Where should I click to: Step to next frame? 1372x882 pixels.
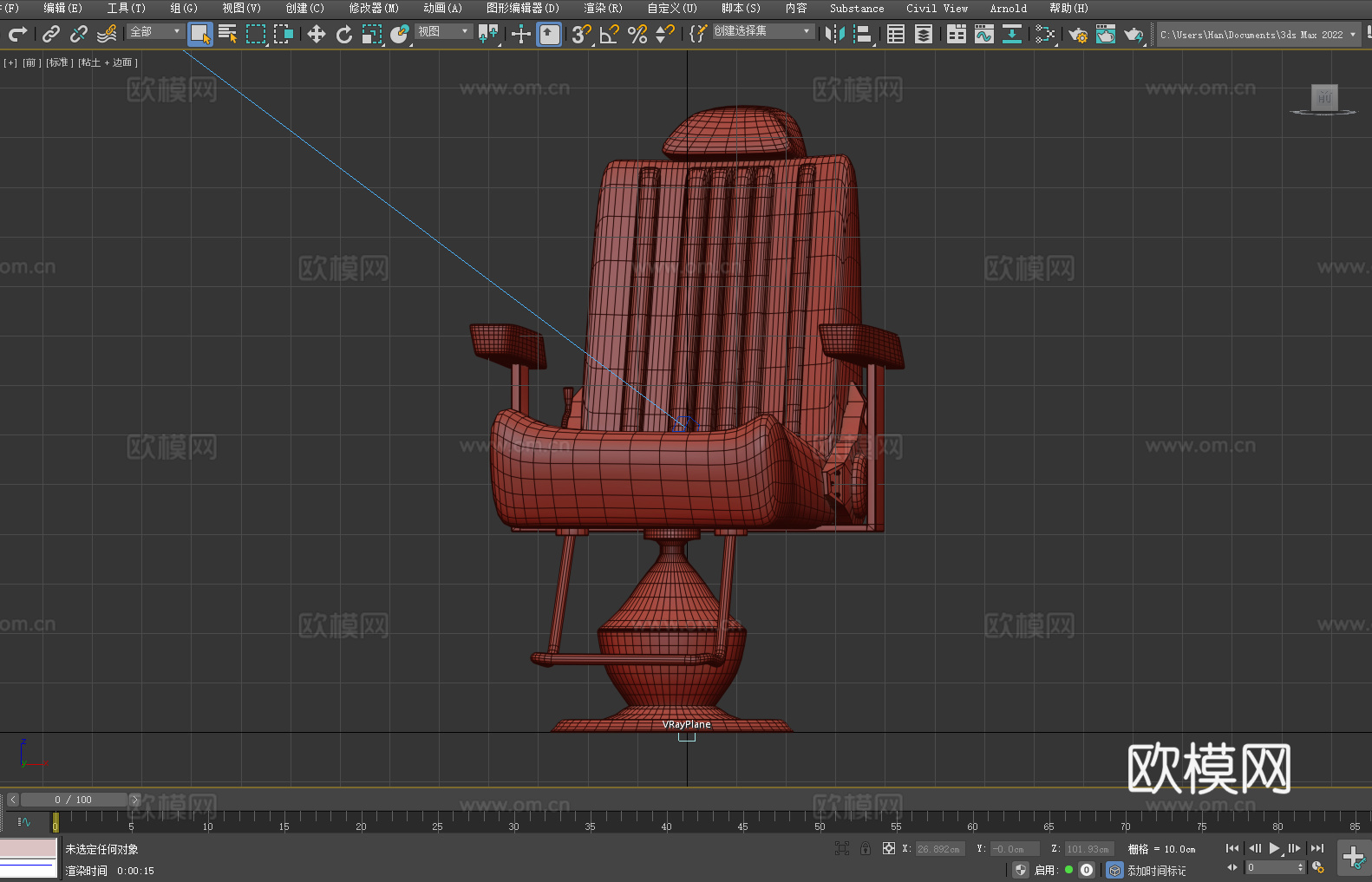[x=1295, y=848]
